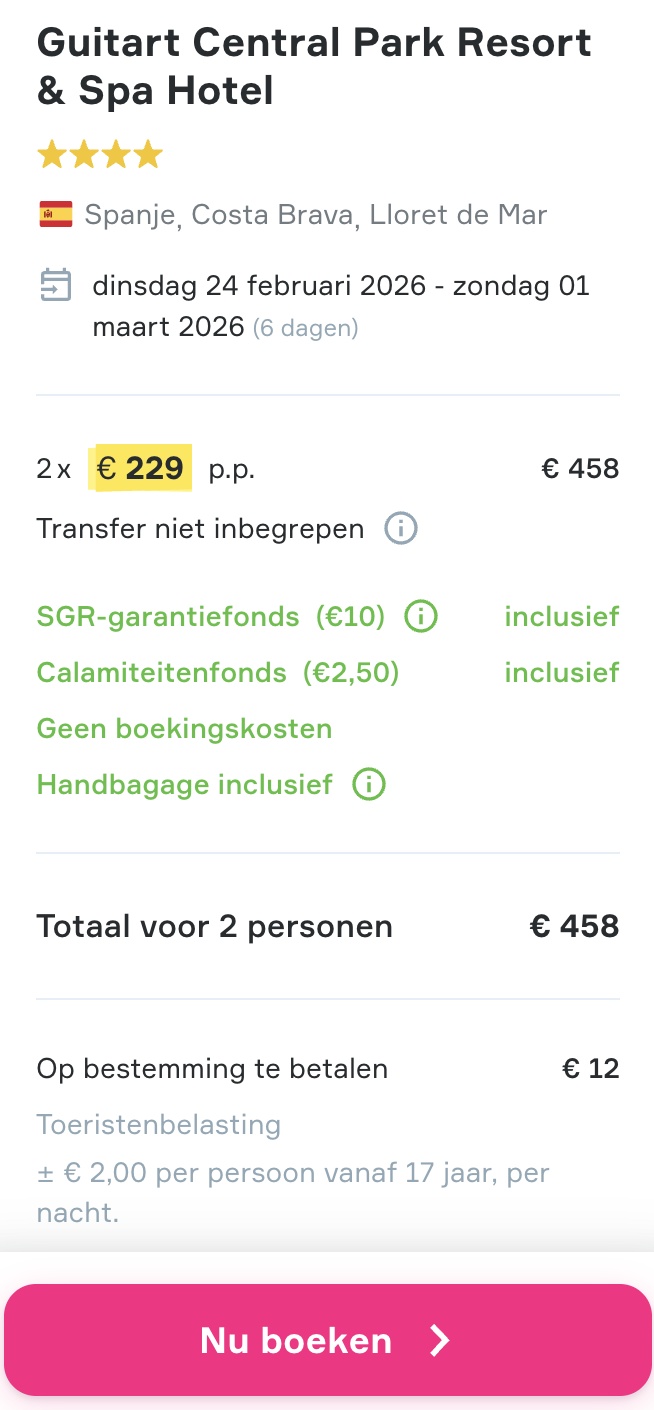
Task: Click the Geen boekingskosten label
Action: (x=184, y=728)
